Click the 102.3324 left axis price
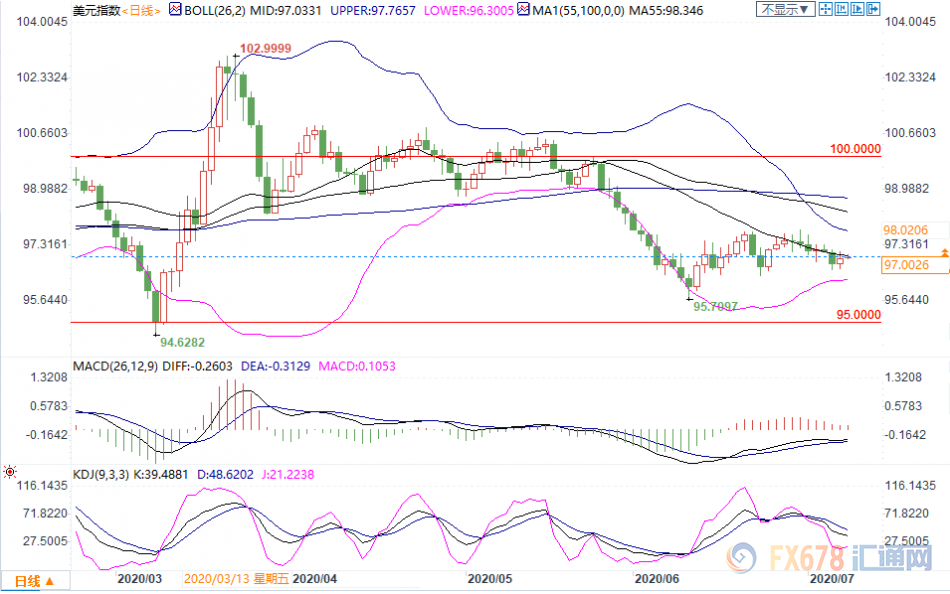 42,78
